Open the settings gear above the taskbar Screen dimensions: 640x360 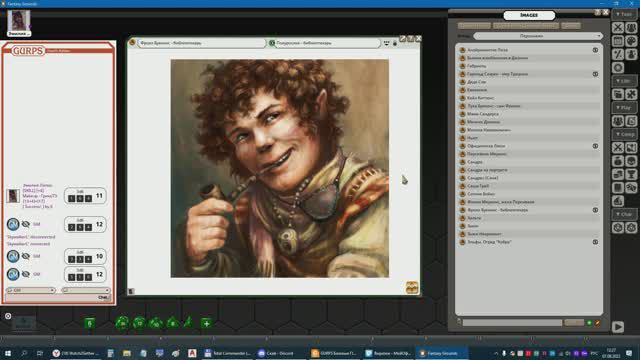tap(8, 316)
